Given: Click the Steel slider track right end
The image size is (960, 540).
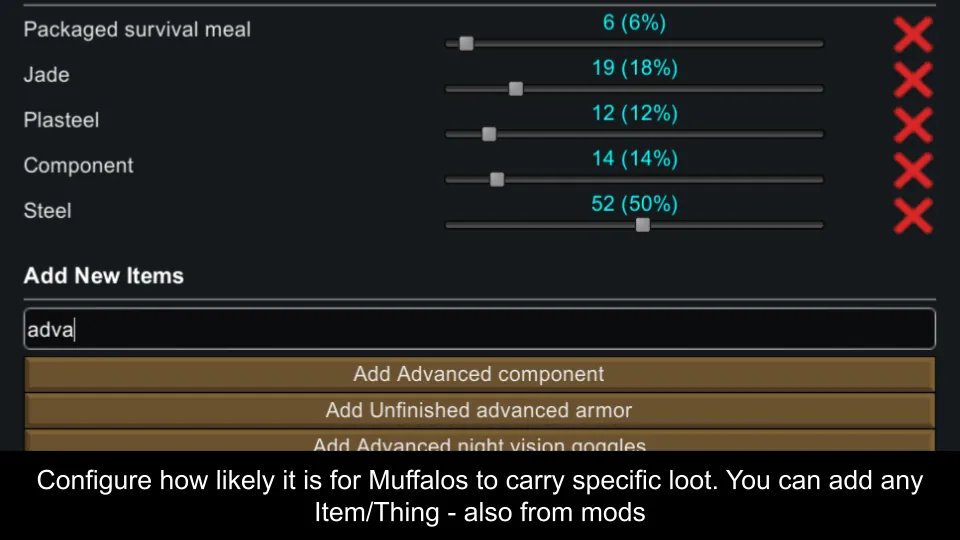Looking at the screenshot, I should pos(818,225).
